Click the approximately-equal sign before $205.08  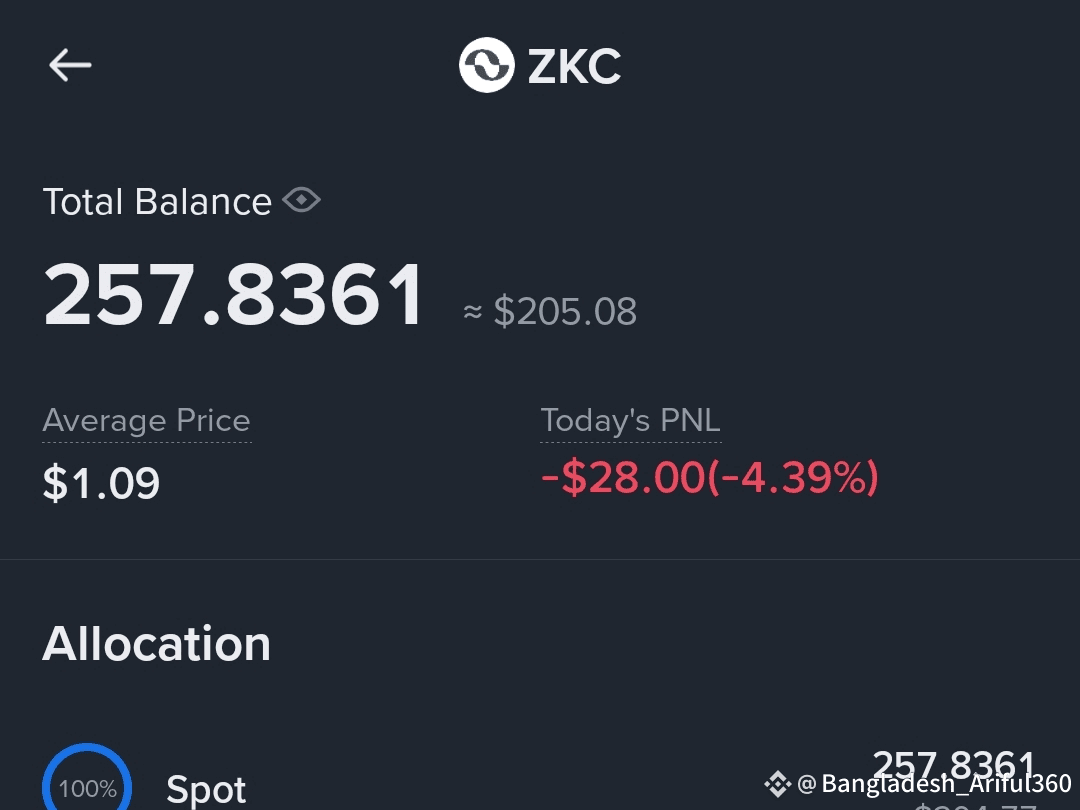coord(472,313)
